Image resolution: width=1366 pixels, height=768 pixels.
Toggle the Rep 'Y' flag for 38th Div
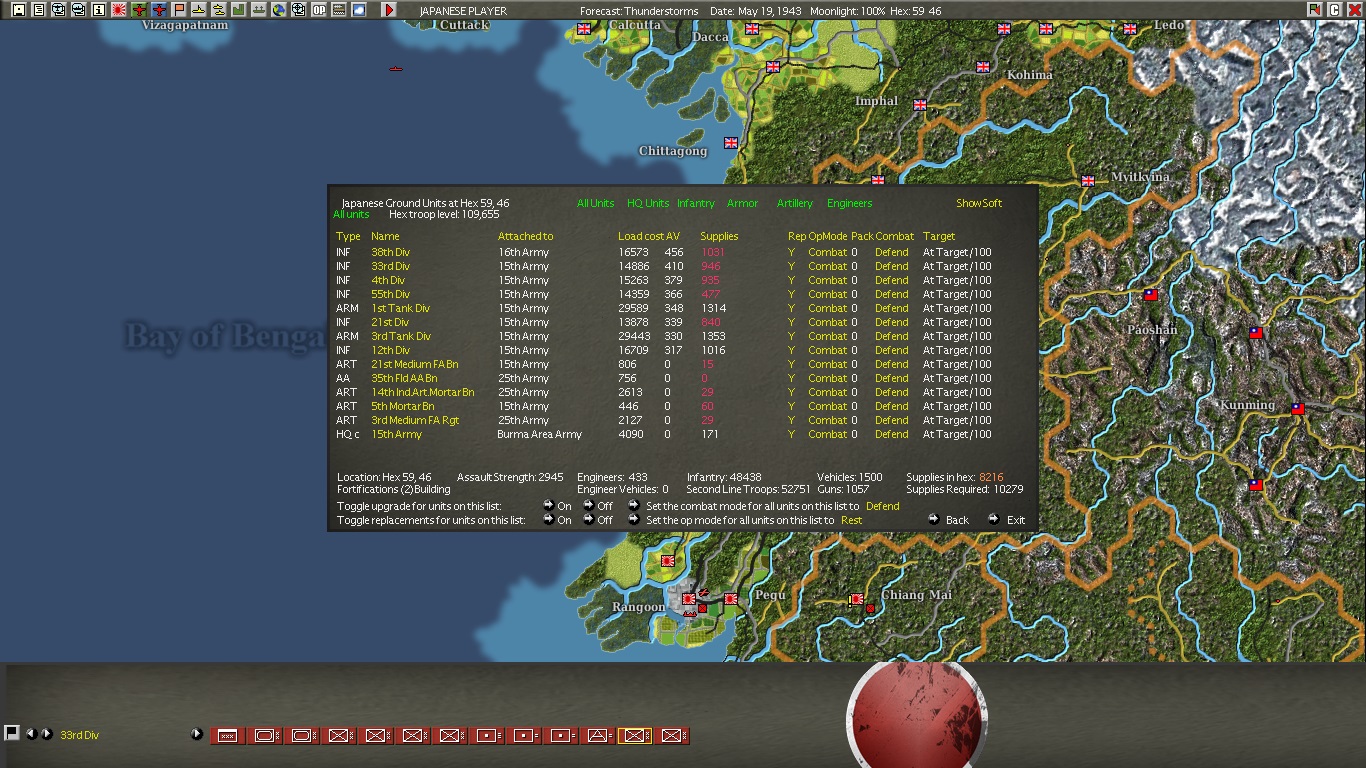pyautogui.click(x=791, y=253)
